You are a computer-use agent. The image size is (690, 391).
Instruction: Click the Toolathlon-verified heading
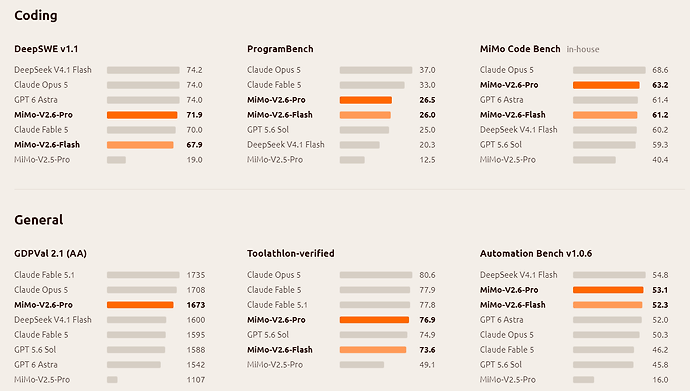(x=291, y=254)
